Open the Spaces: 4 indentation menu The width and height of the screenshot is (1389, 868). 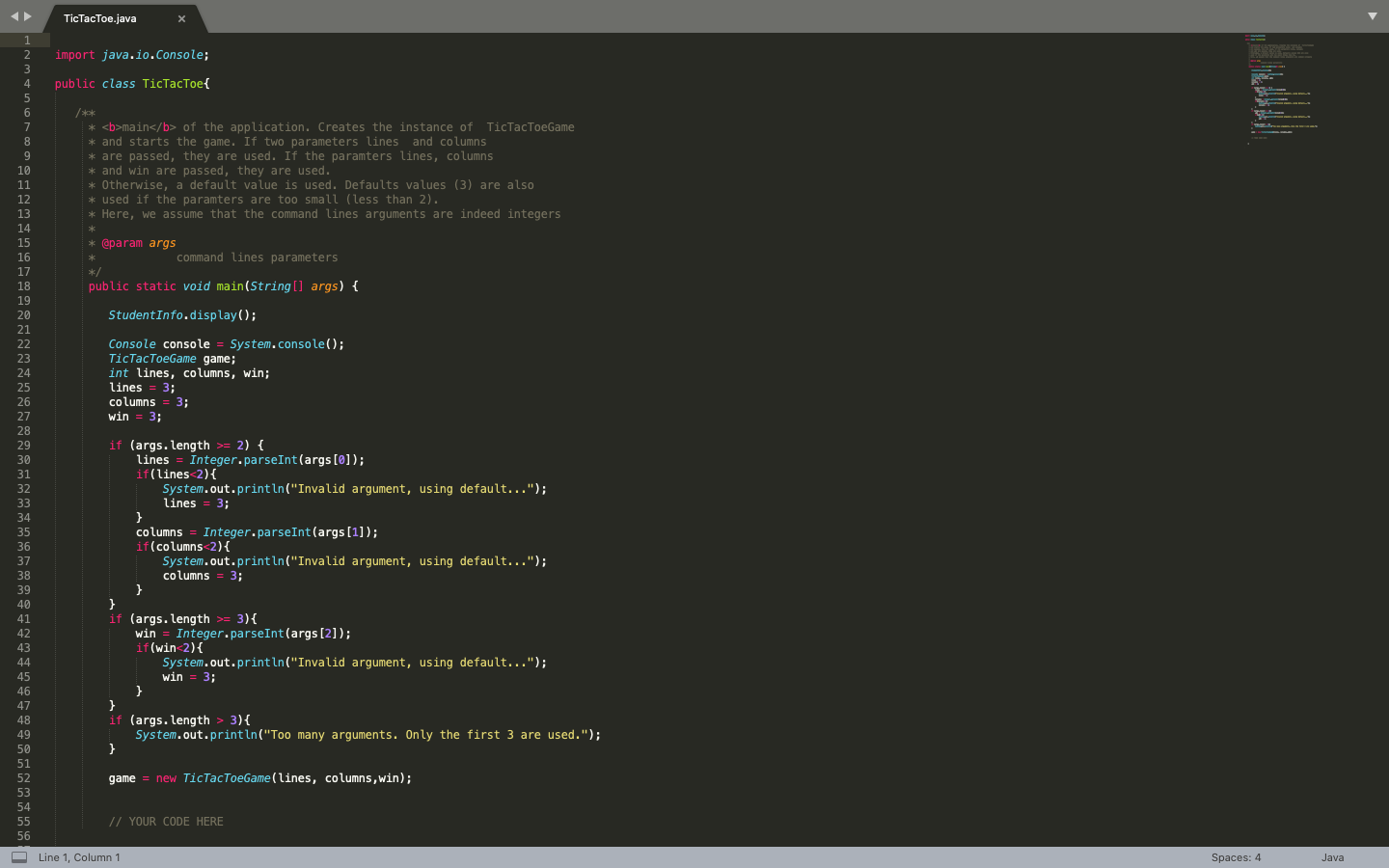click(x=1236, y=857)
